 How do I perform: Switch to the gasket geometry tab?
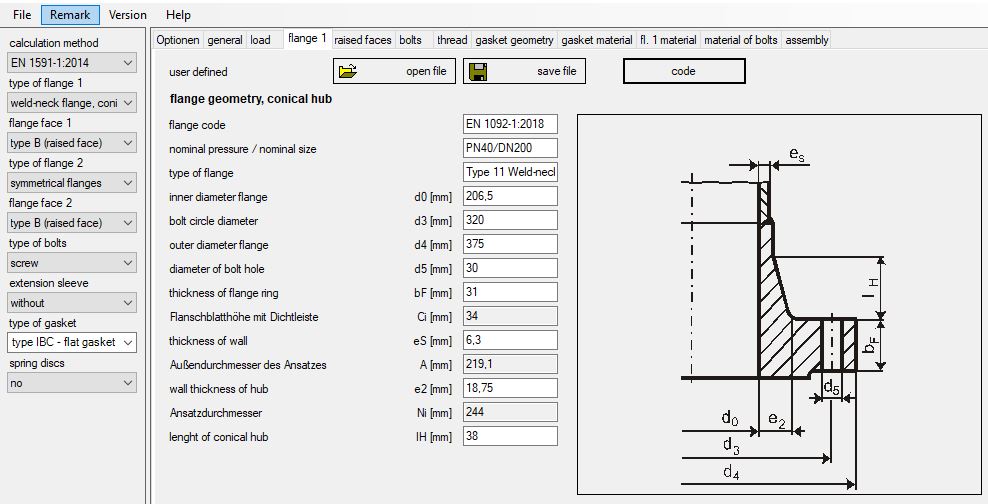(x=514, y=40)
